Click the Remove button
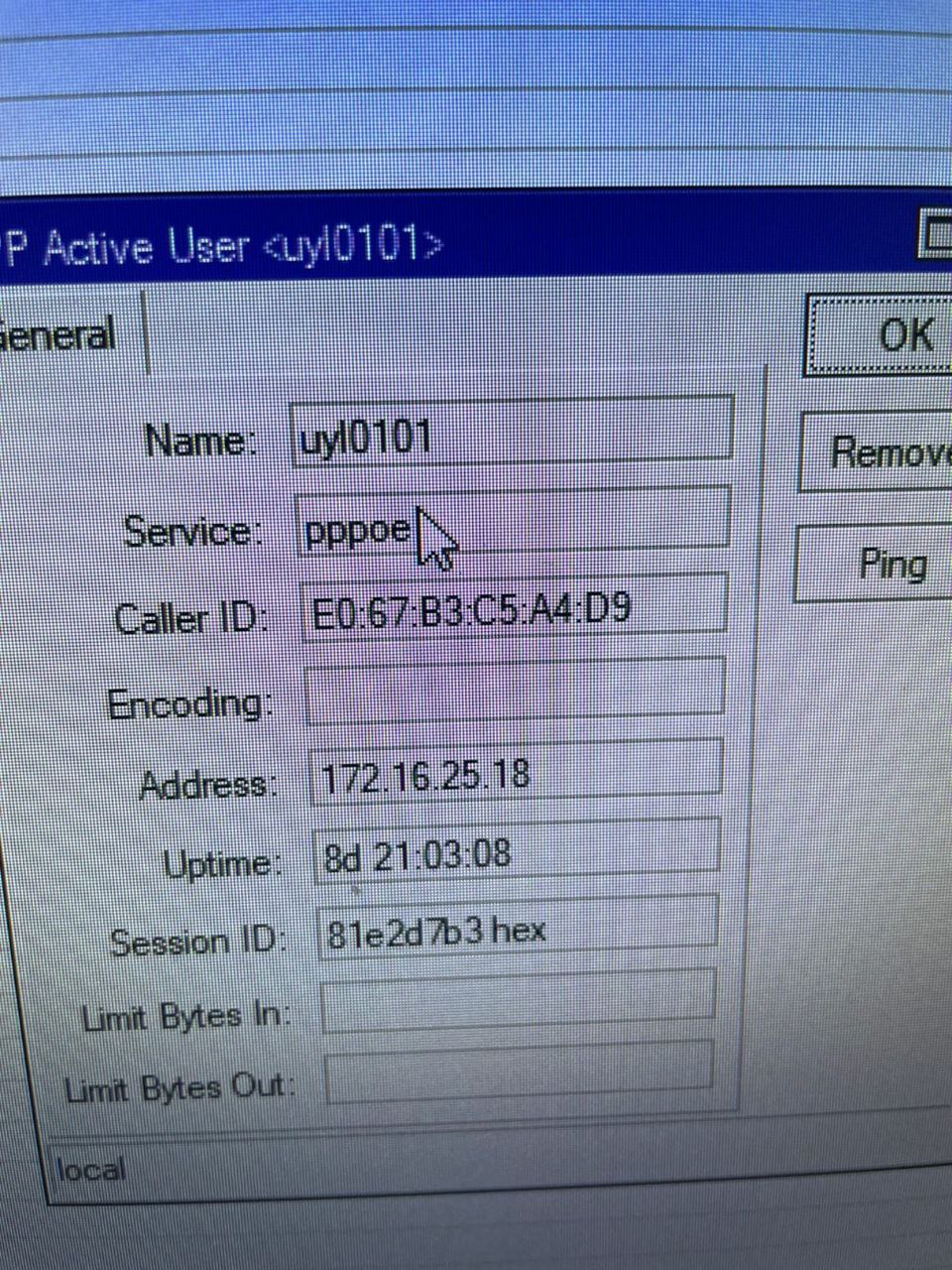 pyautogui.click(x=877, y=452)
